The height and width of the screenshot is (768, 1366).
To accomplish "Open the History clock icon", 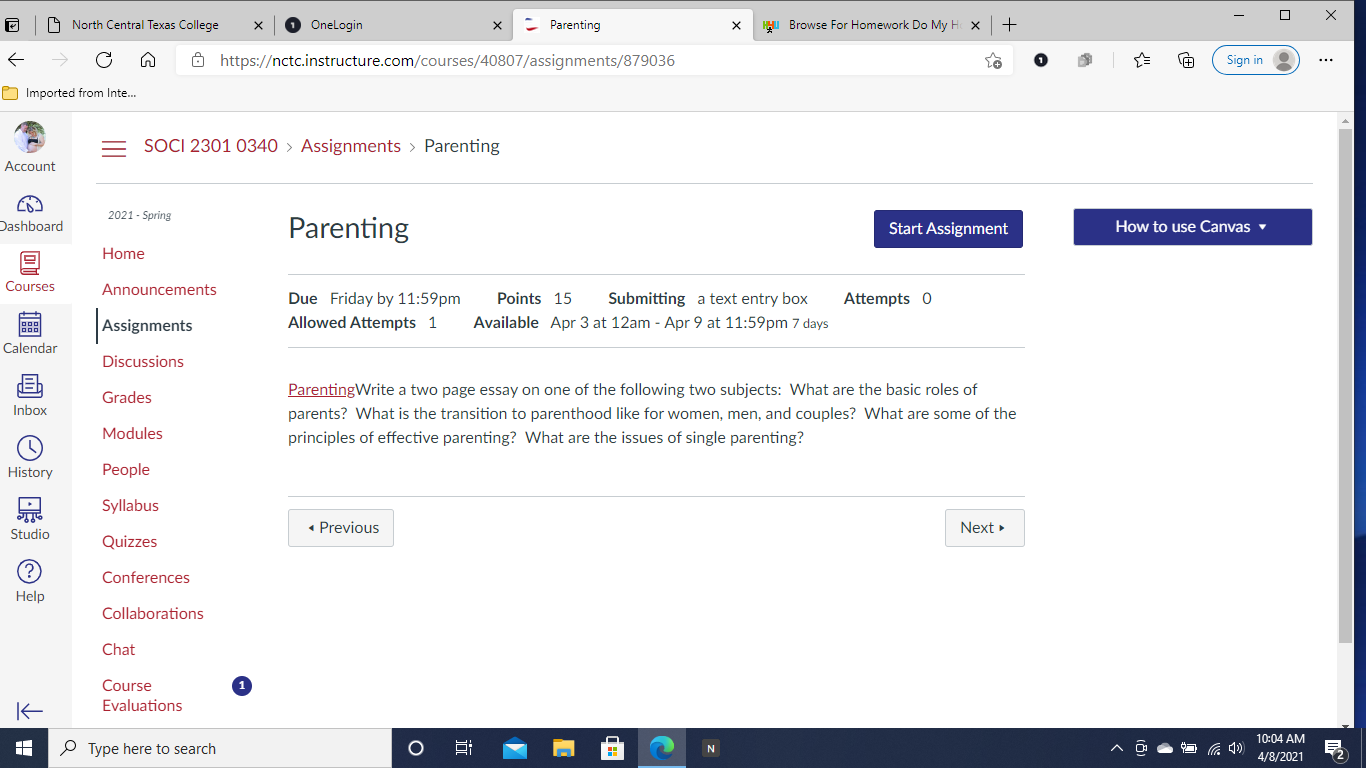I will click(x=30, y=449).
